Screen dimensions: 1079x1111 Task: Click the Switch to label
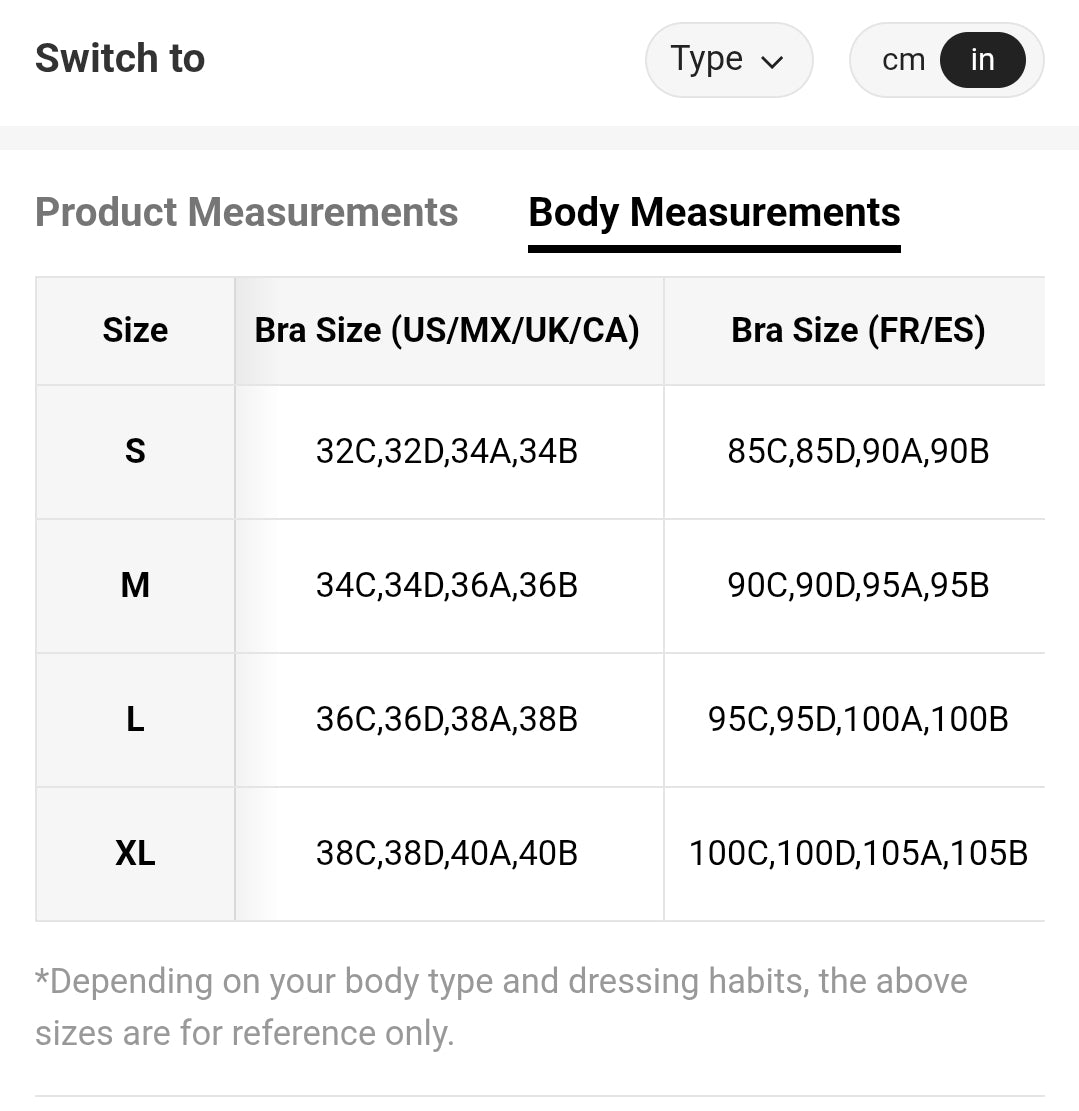(120, 59)
